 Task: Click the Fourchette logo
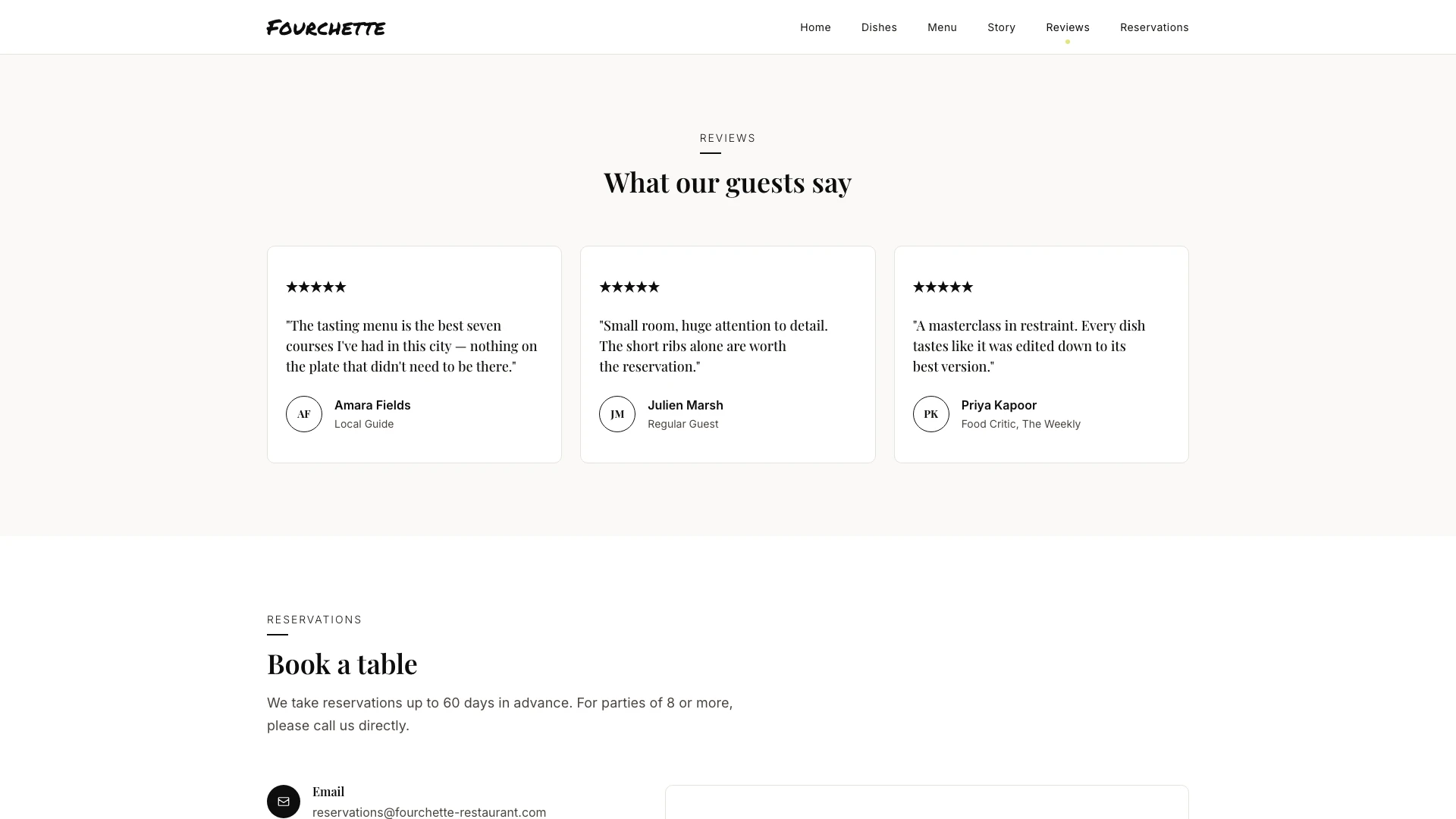tap(326, 28)
